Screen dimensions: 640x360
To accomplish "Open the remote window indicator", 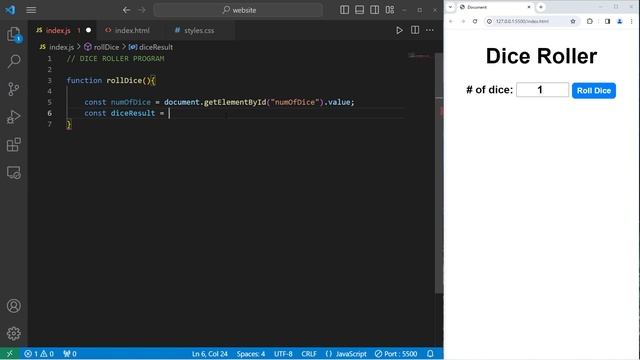I will (9, 354).
